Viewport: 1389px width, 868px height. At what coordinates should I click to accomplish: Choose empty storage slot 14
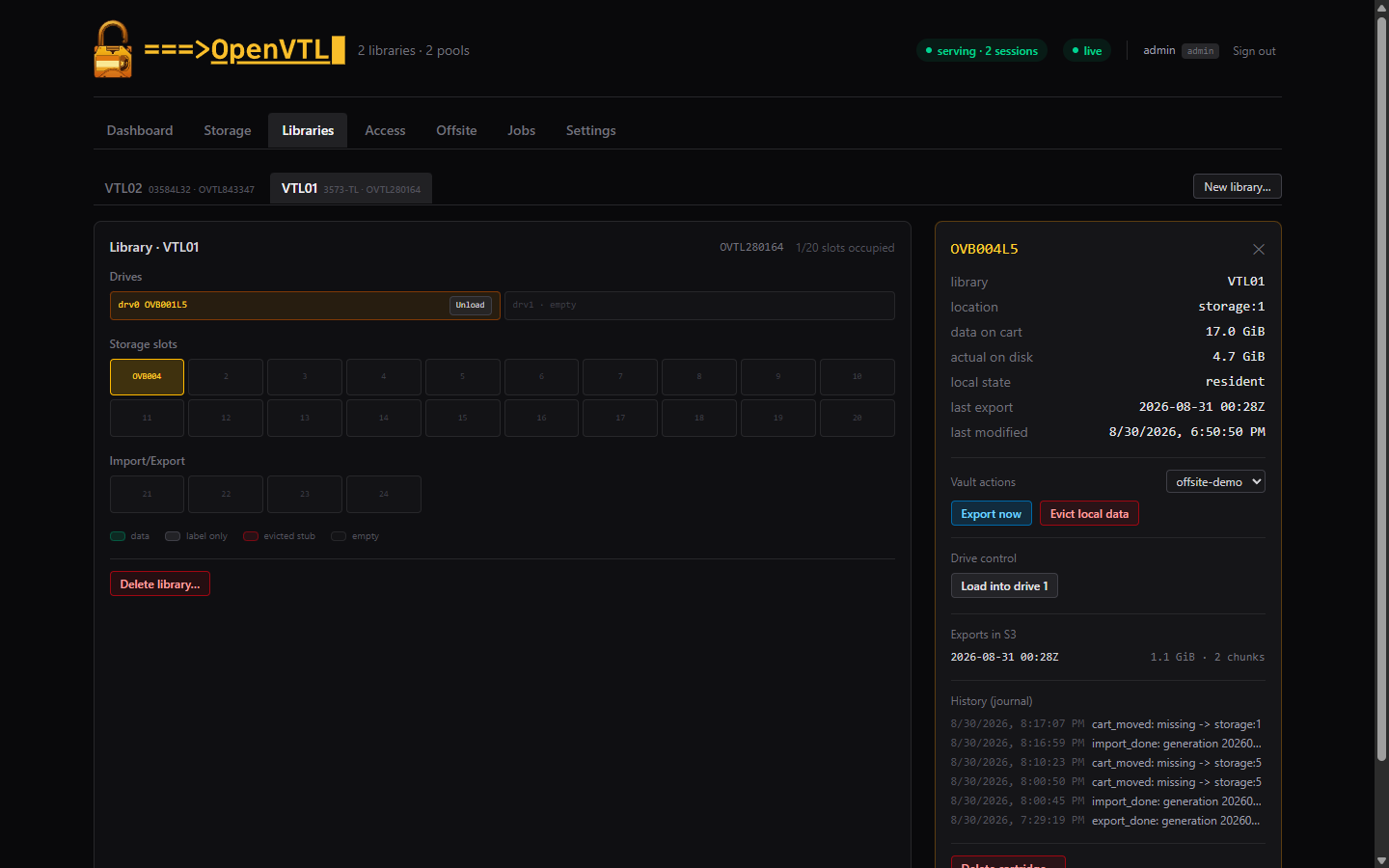pos(384,419)
